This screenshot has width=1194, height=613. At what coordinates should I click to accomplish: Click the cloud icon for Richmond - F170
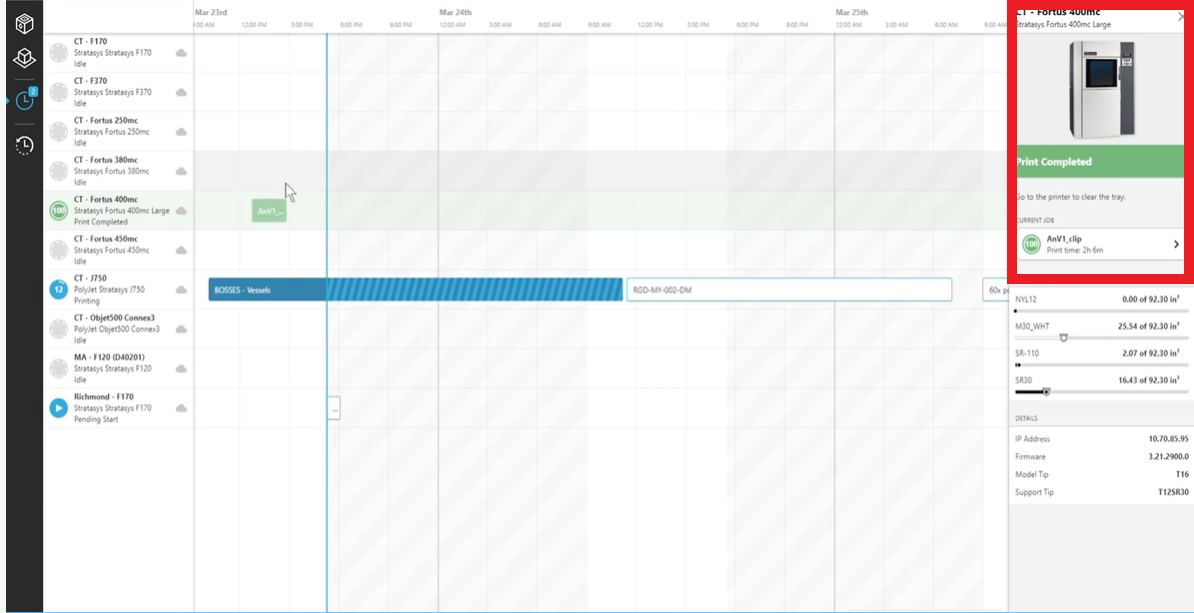point(181,408)
